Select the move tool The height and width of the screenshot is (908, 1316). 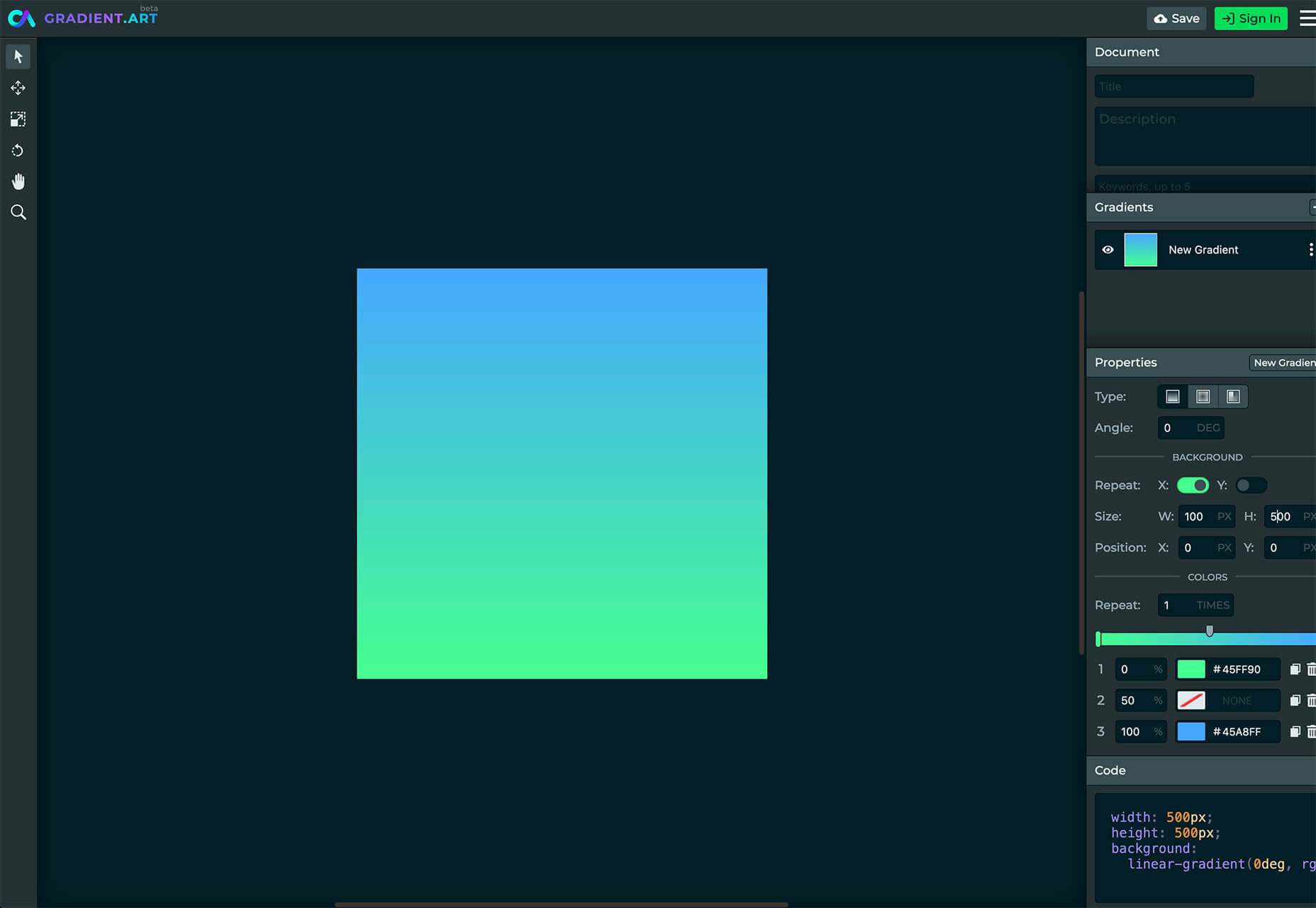pos(18,88)
